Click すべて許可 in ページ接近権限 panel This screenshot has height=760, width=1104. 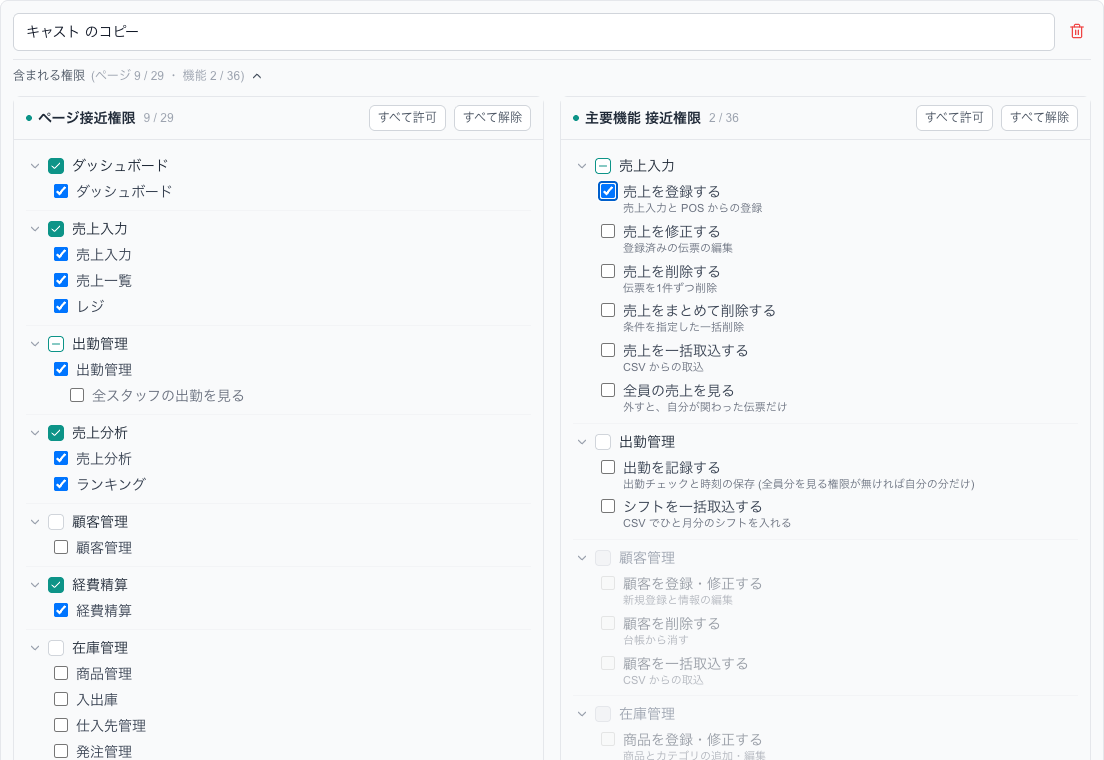point(408,118)
